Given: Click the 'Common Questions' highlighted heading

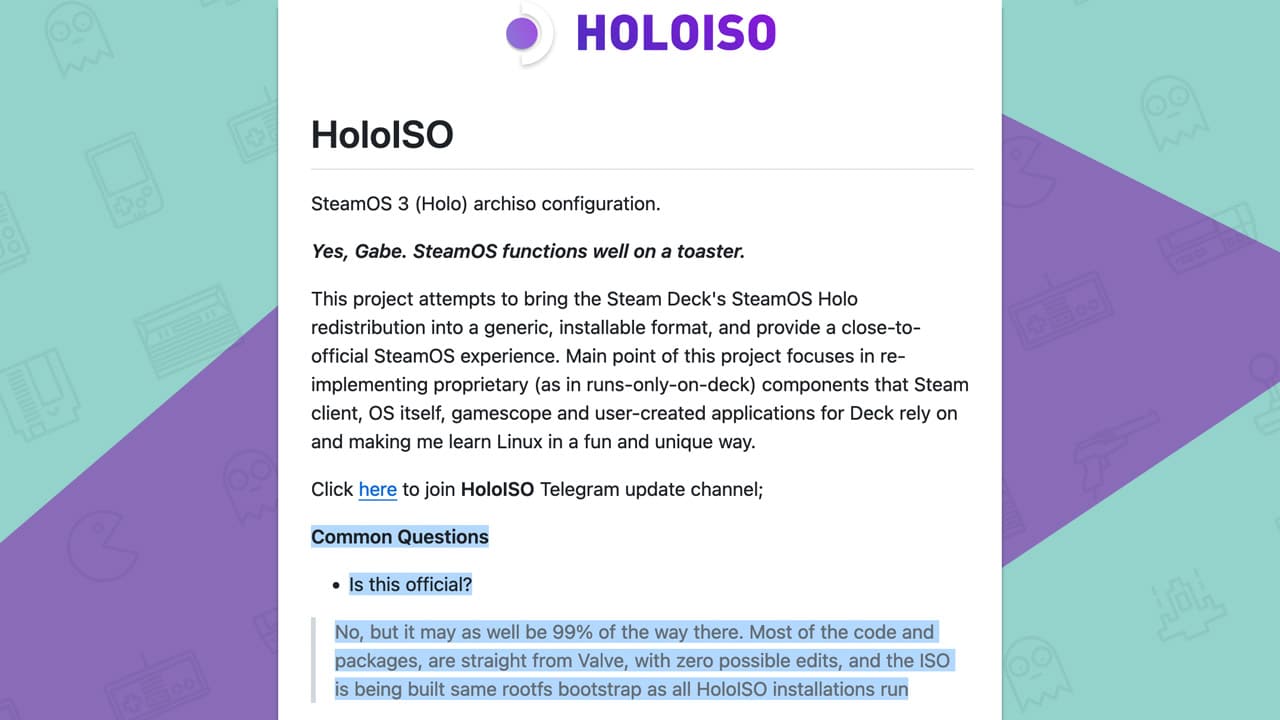Looking at the screenshot, I should (x=400, y=537).
